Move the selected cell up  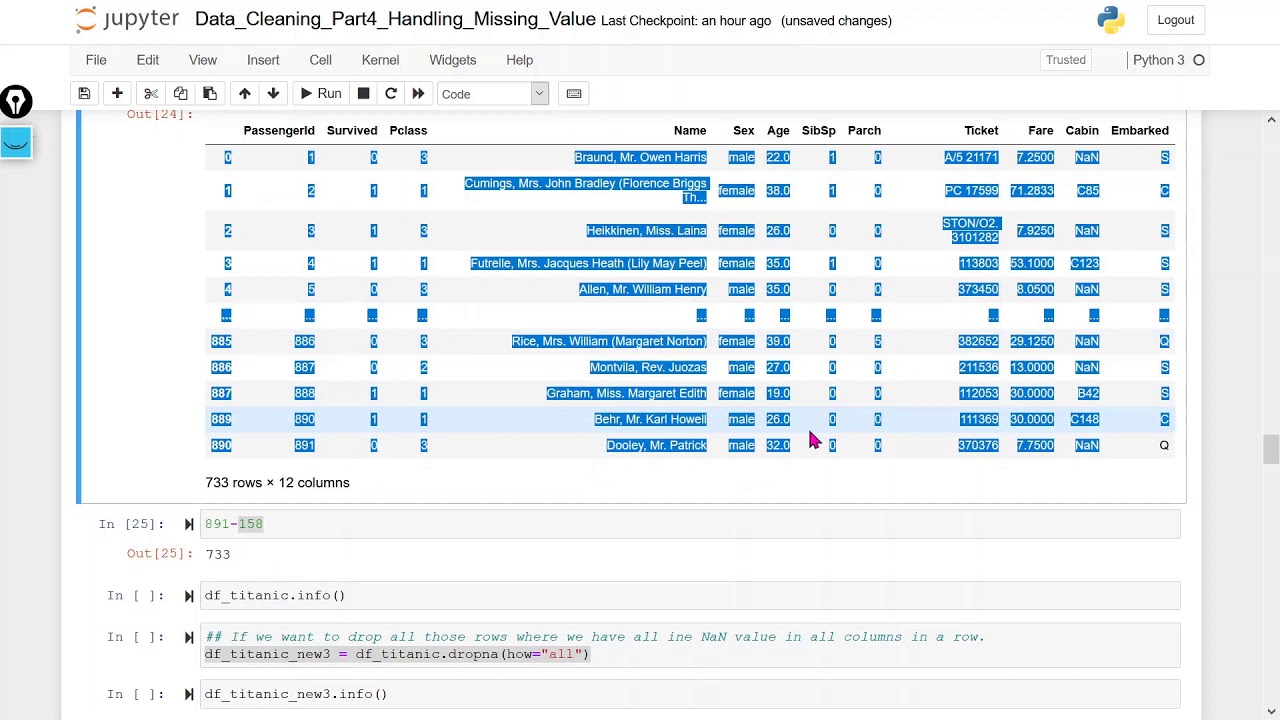pos(244,94)
